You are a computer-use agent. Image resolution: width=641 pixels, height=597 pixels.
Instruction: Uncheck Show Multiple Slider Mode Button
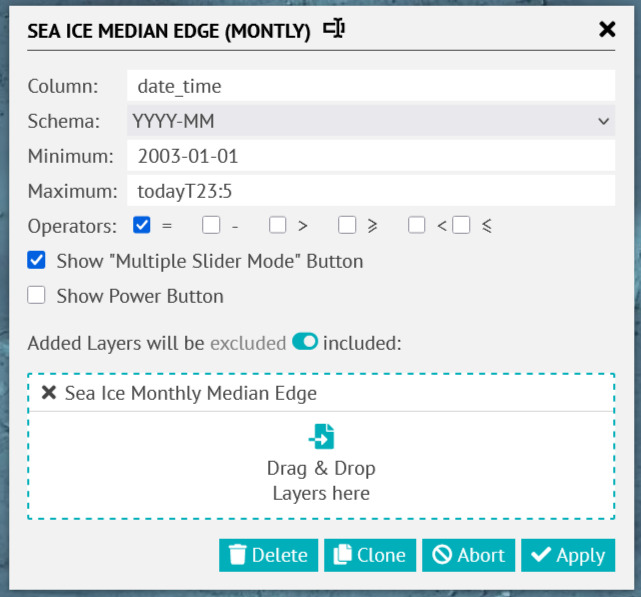point(36,260)
